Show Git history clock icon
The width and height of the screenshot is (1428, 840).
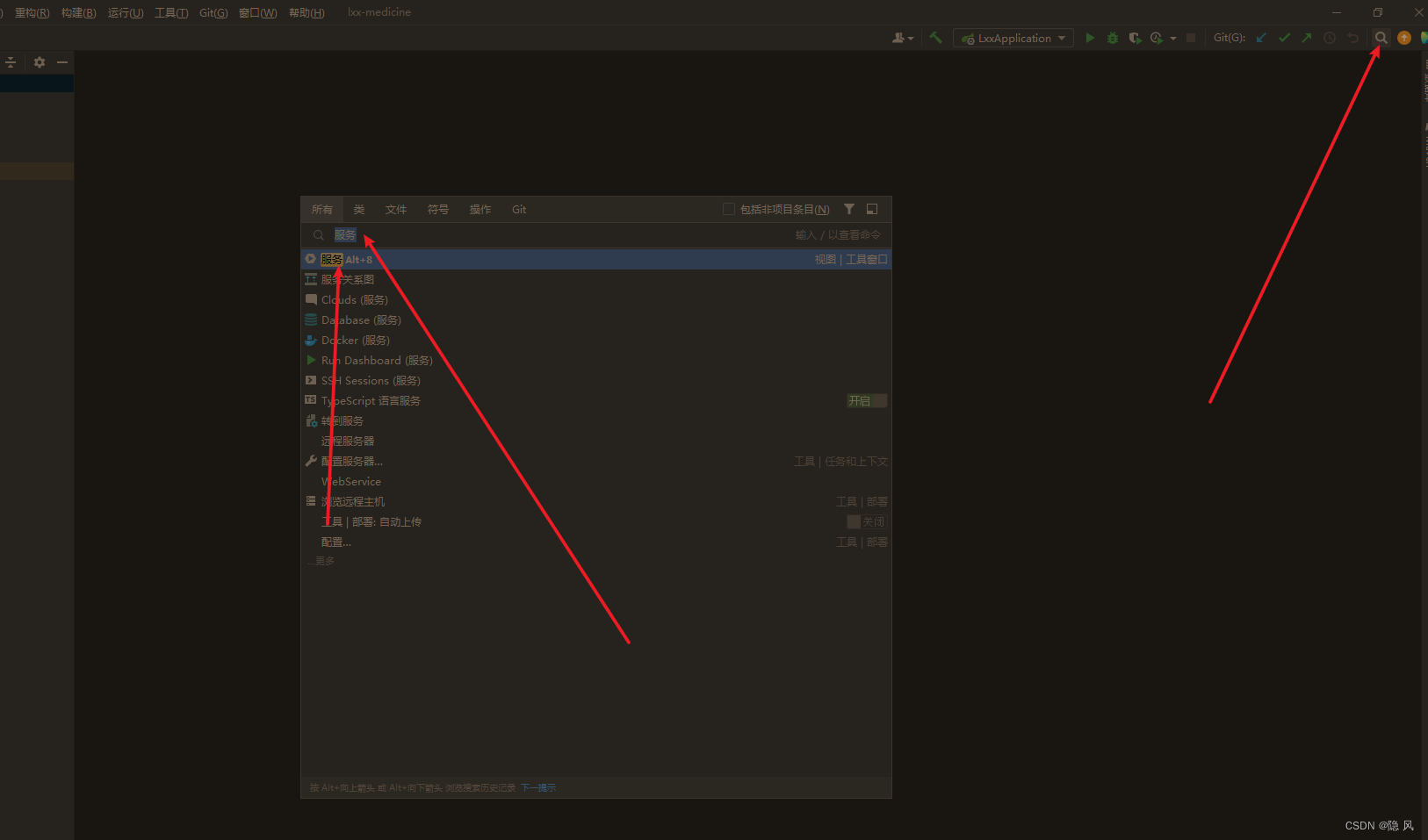1330,38
